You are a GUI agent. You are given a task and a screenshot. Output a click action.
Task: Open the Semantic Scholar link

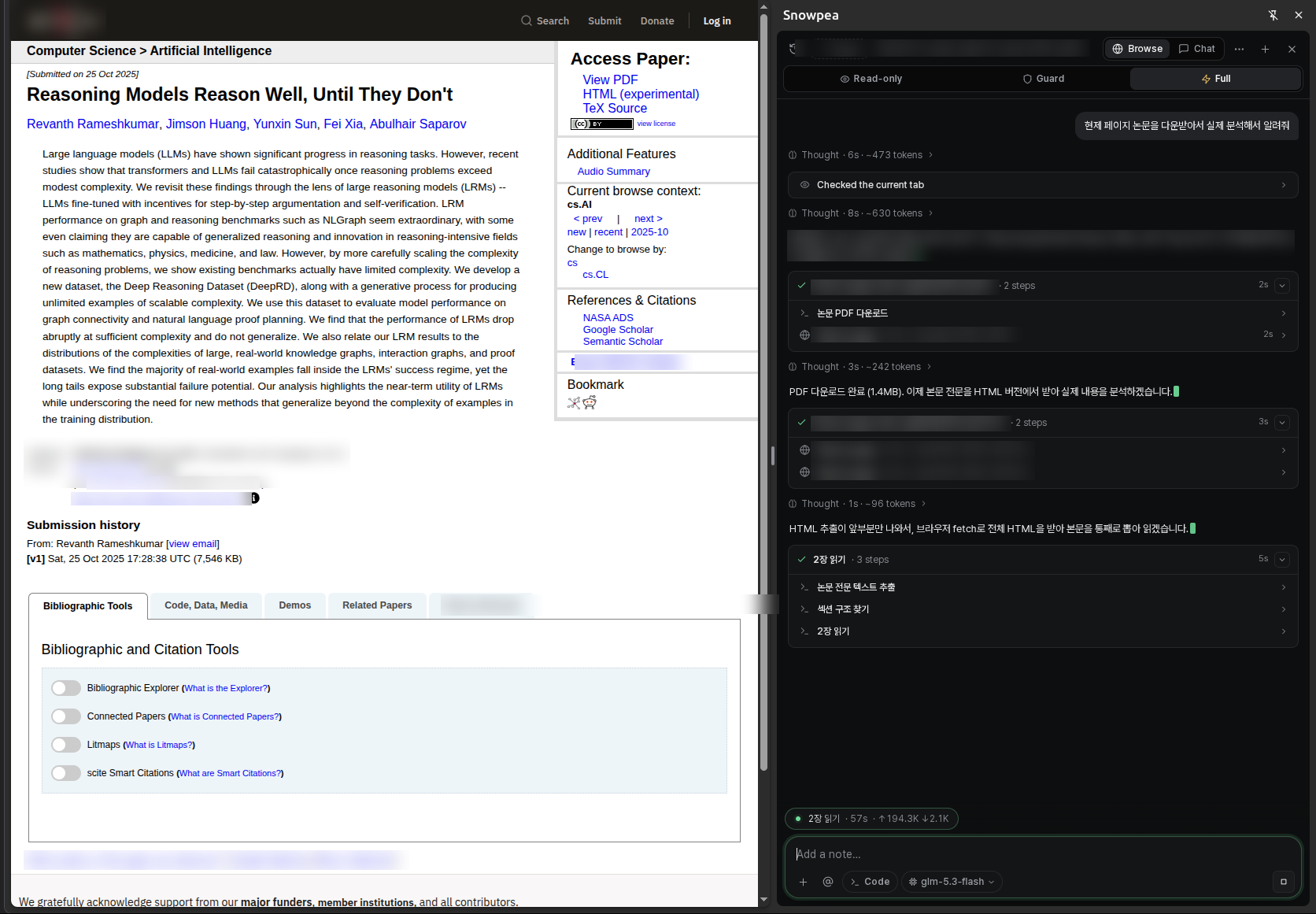point(623,342)
